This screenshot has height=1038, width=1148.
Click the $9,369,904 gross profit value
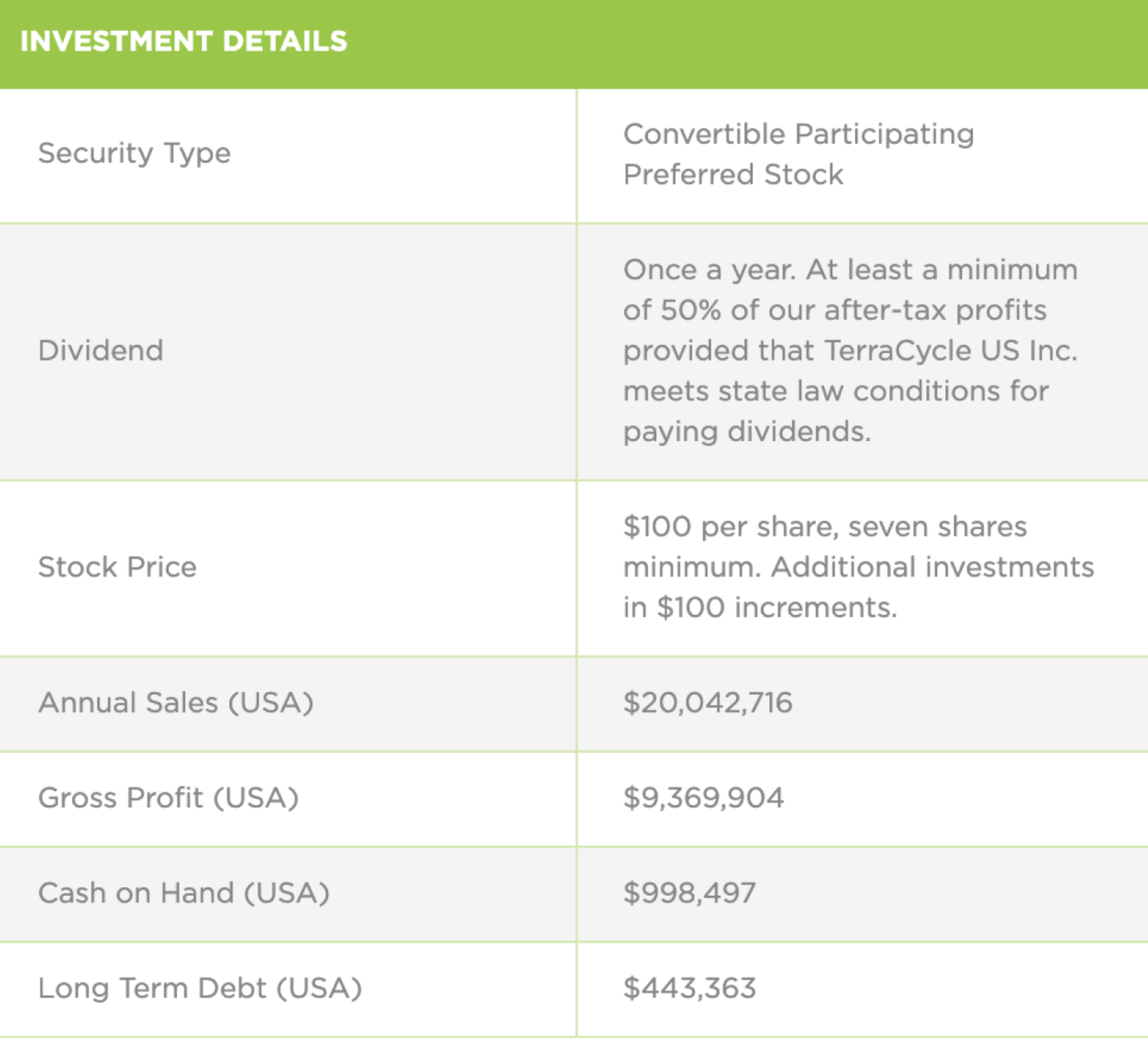pos(704,798)
